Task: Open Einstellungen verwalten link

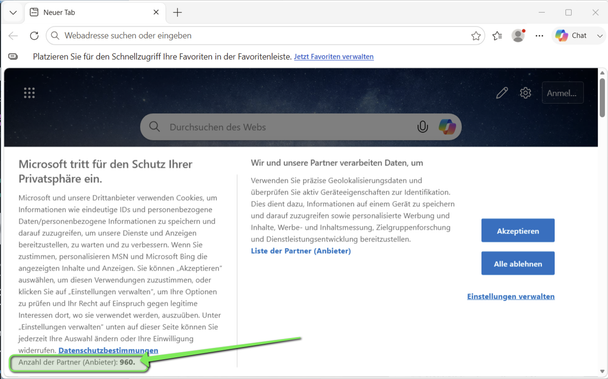Action: click(x=511, y=296)
